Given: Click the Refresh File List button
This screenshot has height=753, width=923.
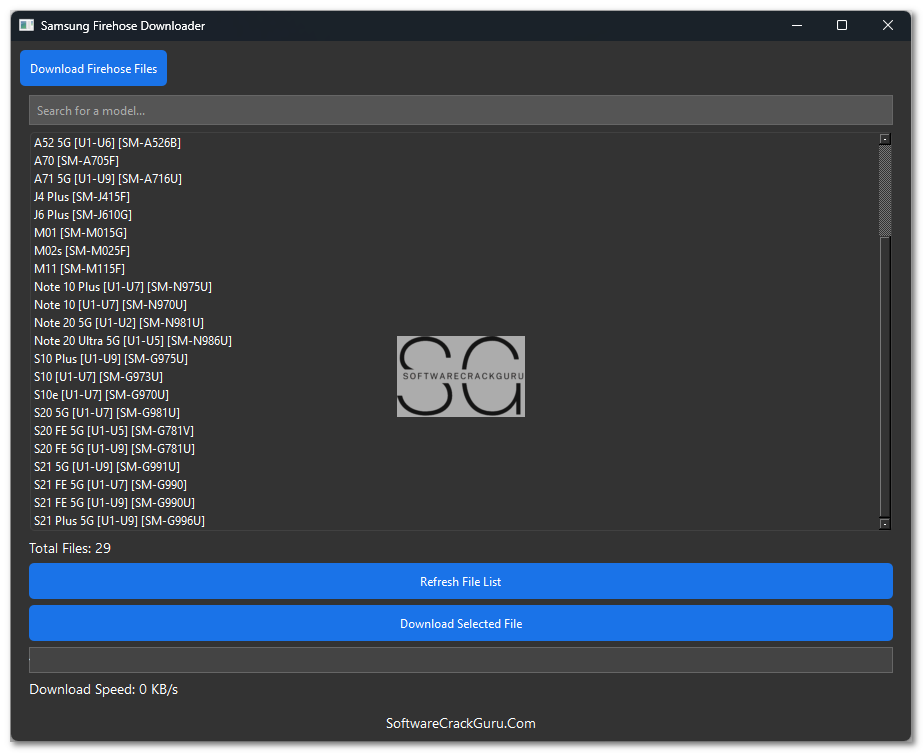Looking at the screenshot, I should coord(460,581).
